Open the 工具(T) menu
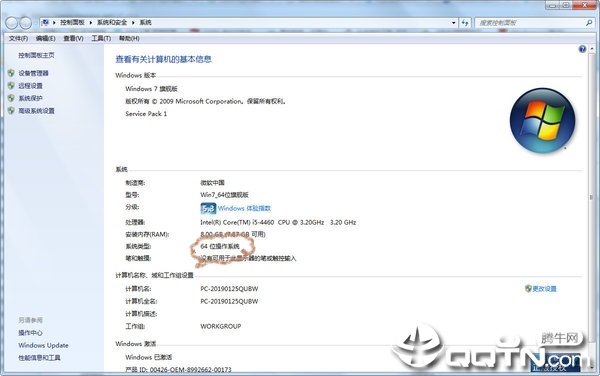Viewport: 600px width, 376px height. [101, 38]
